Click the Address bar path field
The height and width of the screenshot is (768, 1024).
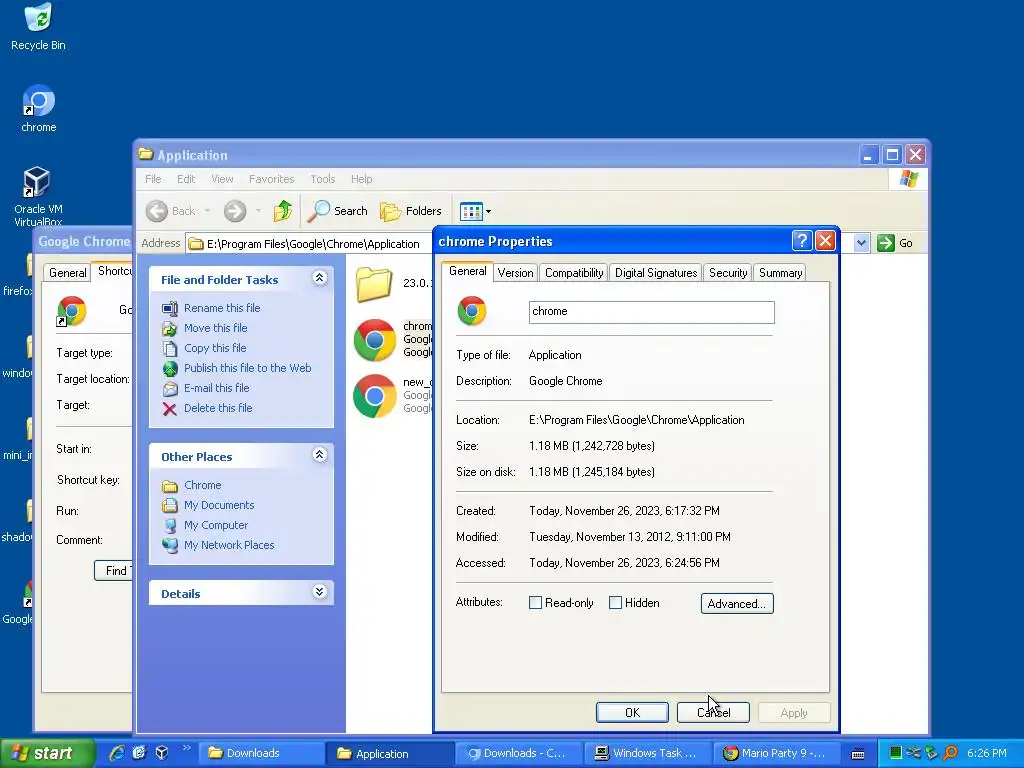coord(310,244)
